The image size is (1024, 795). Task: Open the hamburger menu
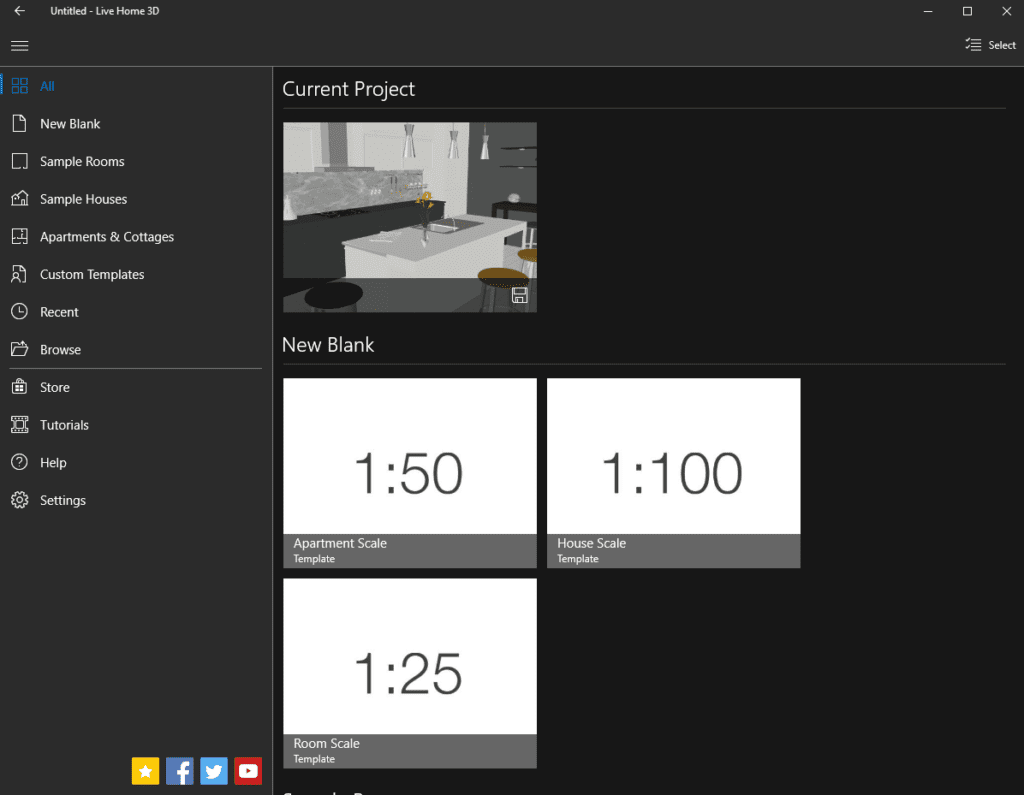click(x=20, y=46)
